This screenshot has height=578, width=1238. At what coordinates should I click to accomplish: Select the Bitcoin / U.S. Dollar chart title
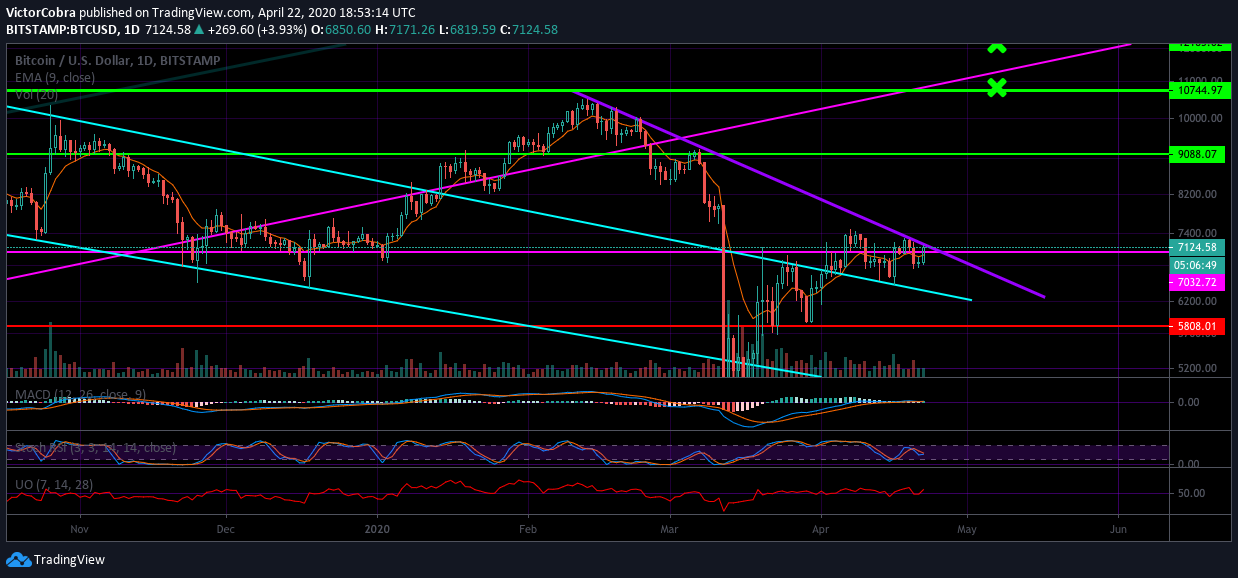(117, 60)
